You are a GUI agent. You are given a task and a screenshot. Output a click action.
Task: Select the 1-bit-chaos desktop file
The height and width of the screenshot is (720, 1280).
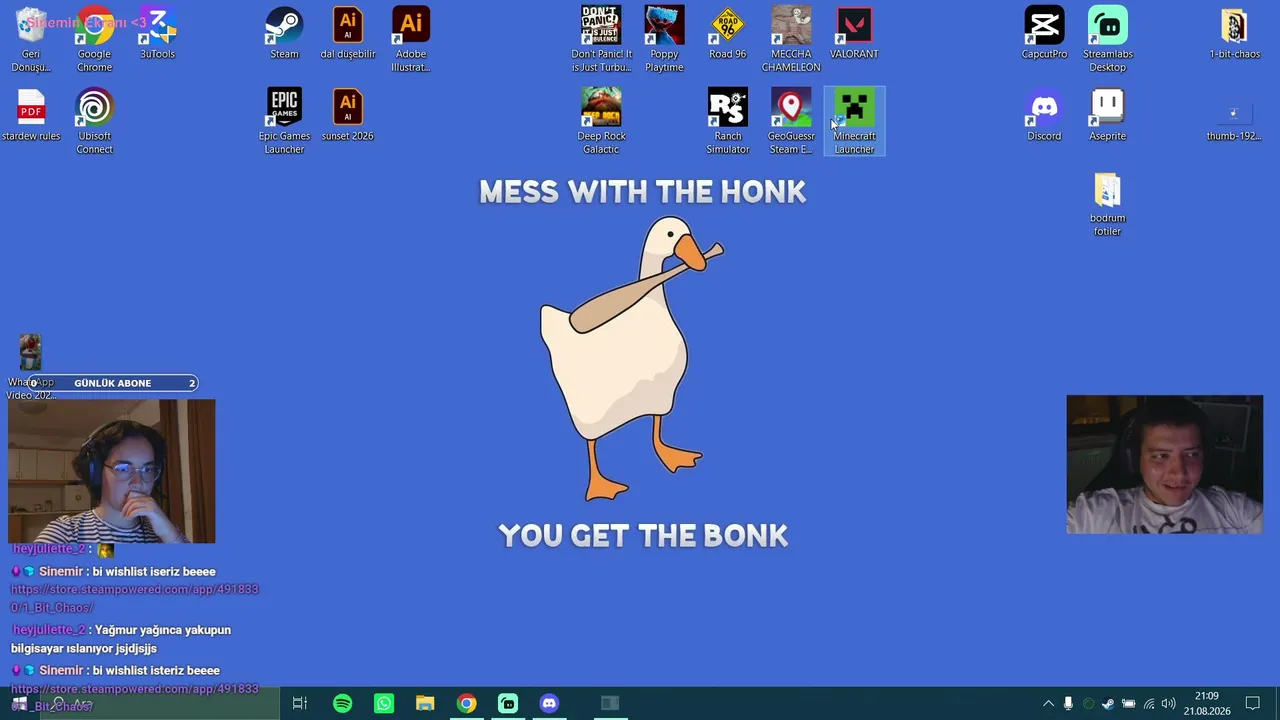click(x=1234, y=34)
